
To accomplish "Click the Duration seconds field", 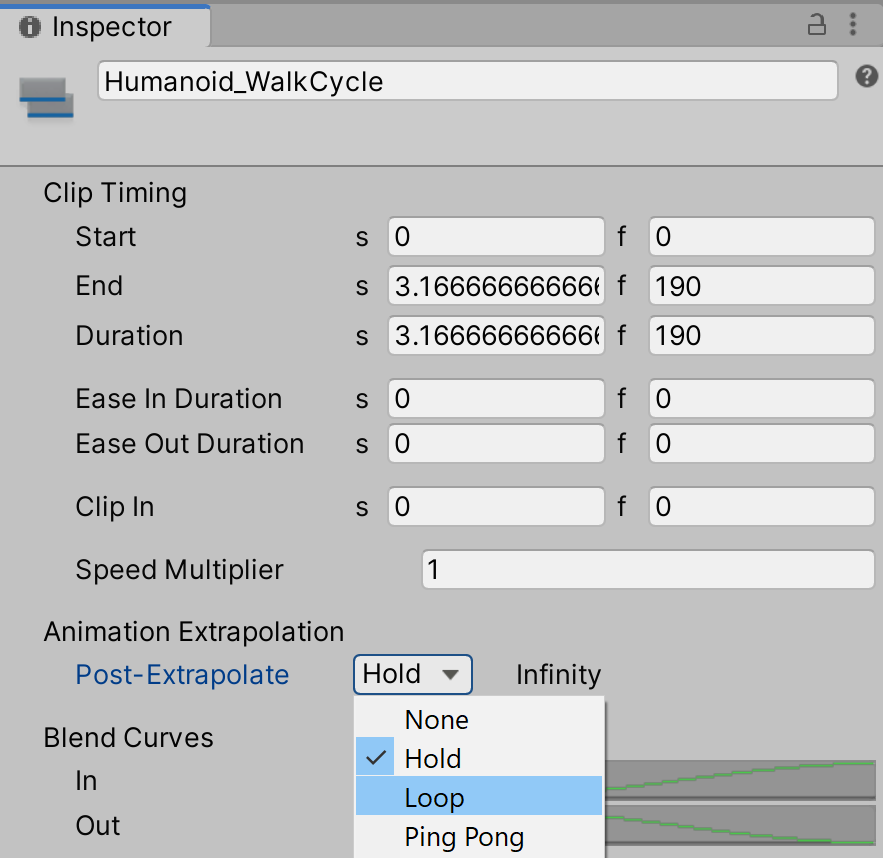I will point(496,335).
